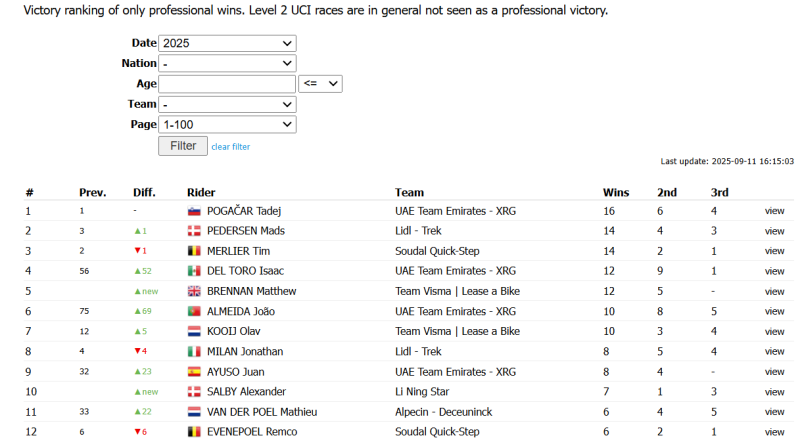Click the Italian flag beside Milan Jonathan

tap(194, 352)
